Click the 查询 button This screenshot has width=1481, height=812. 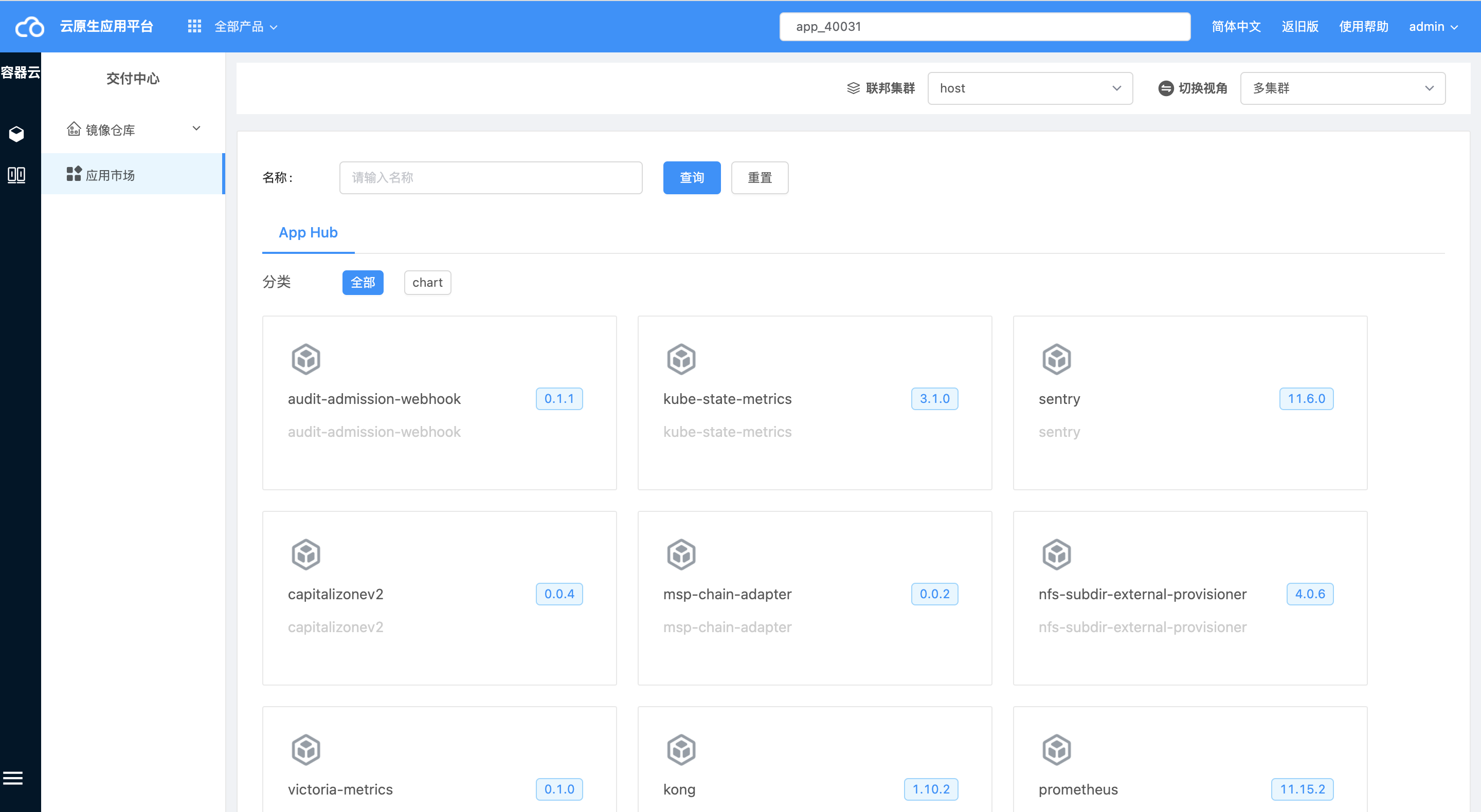[692, 178]
